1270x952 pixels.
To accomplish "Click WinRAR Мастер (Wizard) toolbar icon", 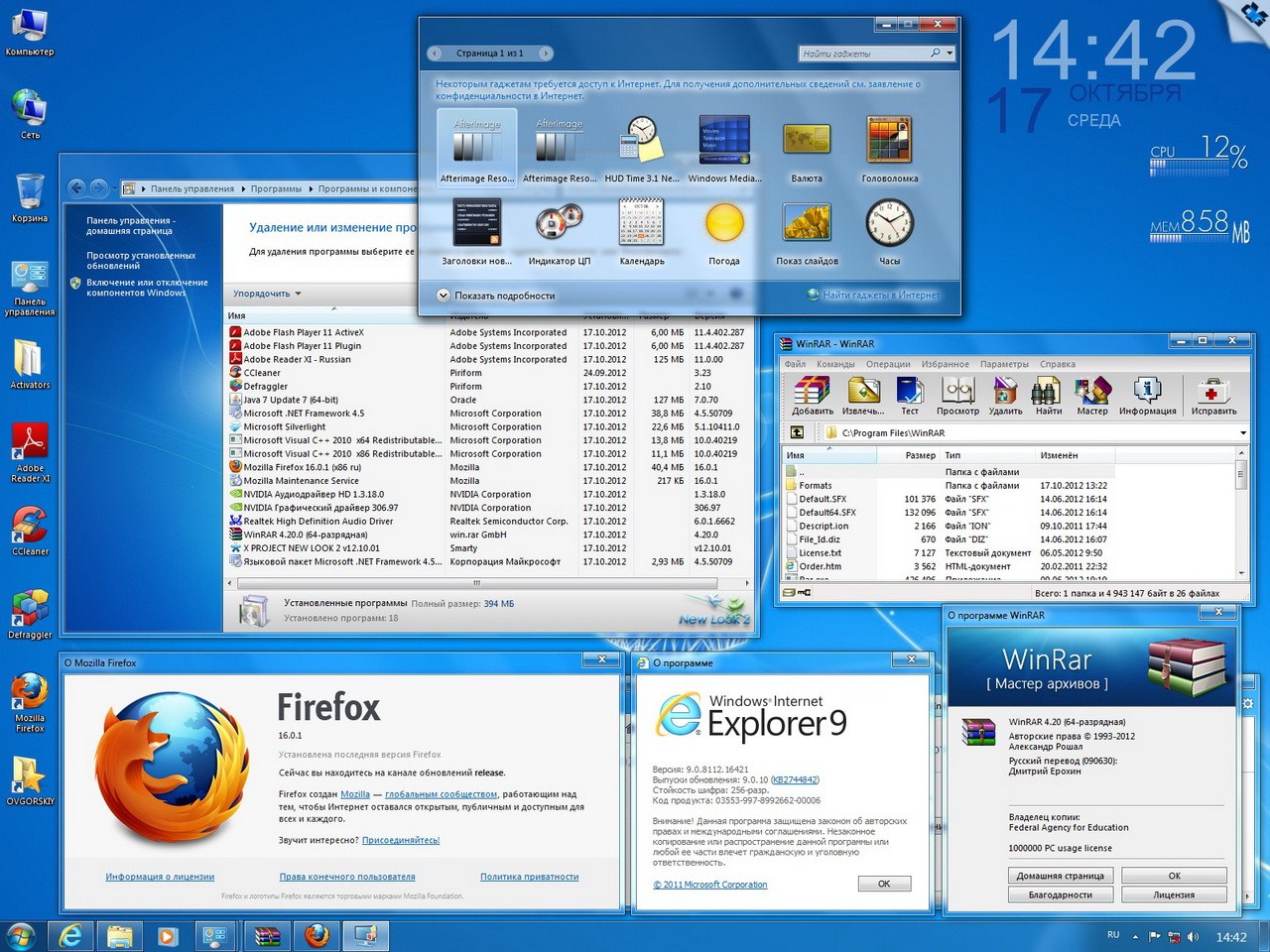I will [1092, 396].
